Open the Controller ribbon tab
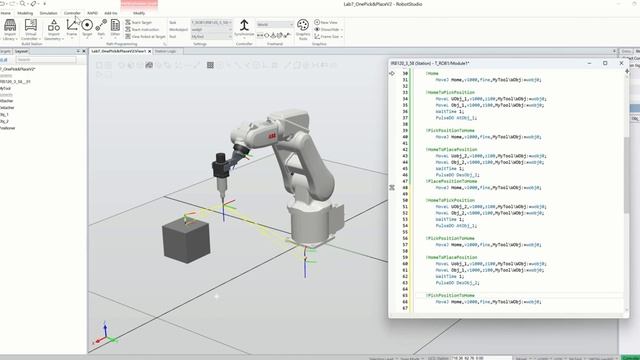Image resolution: width=640 pixels, height=360 pixels. point(72,13)
